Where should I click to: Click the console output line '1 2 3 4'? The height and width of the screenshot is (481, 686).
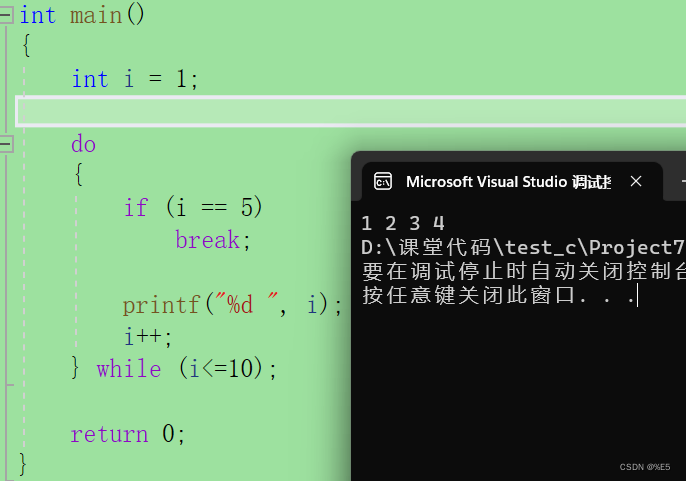pyautogui.click(x=403, y=223)
